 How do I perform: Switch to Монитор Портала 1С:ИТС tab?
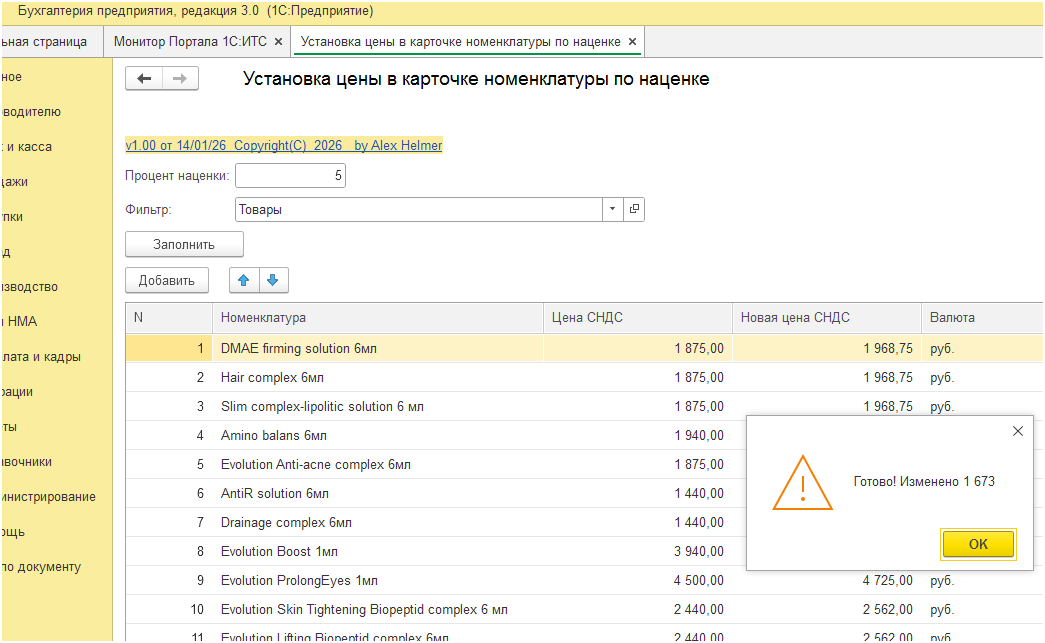[x=189, y=42]
